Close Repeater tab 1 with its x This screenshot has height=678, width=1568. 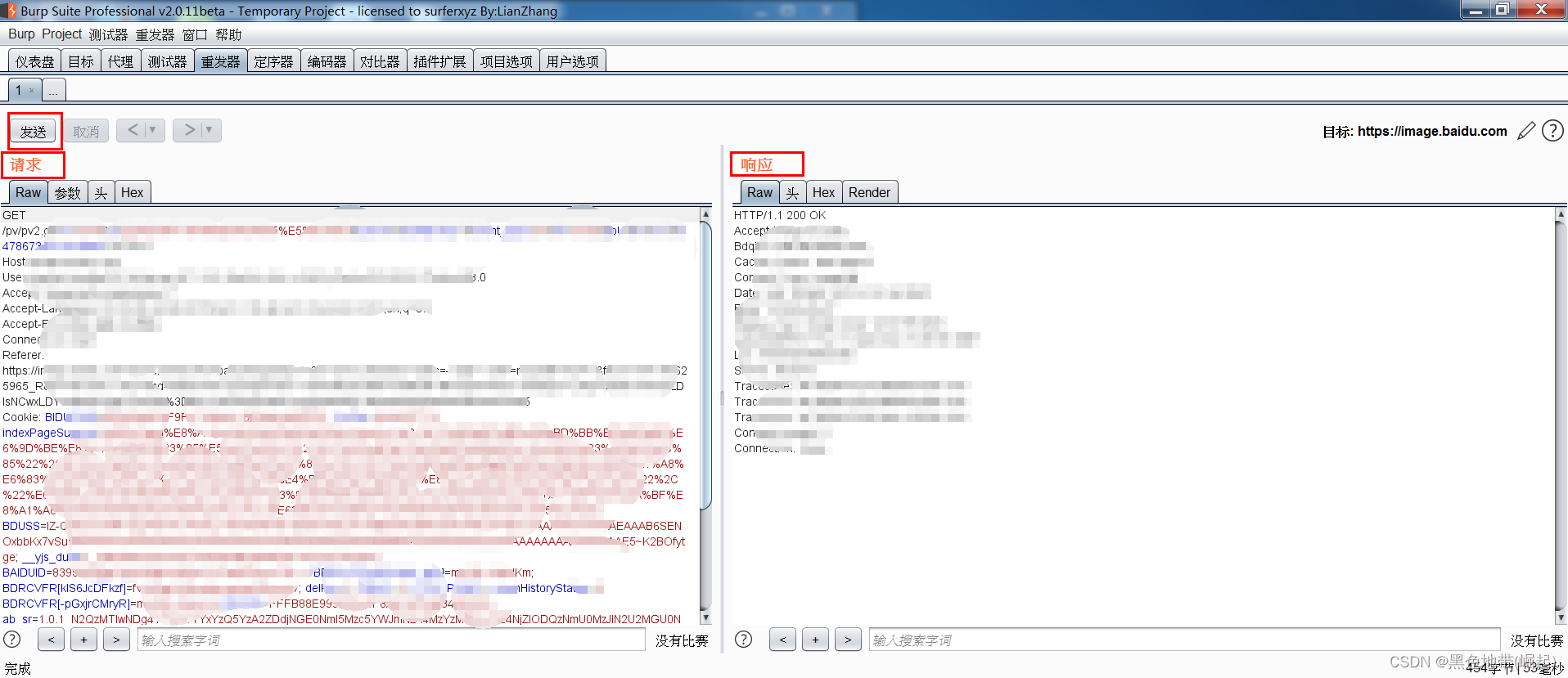click(x=32, y=91)
